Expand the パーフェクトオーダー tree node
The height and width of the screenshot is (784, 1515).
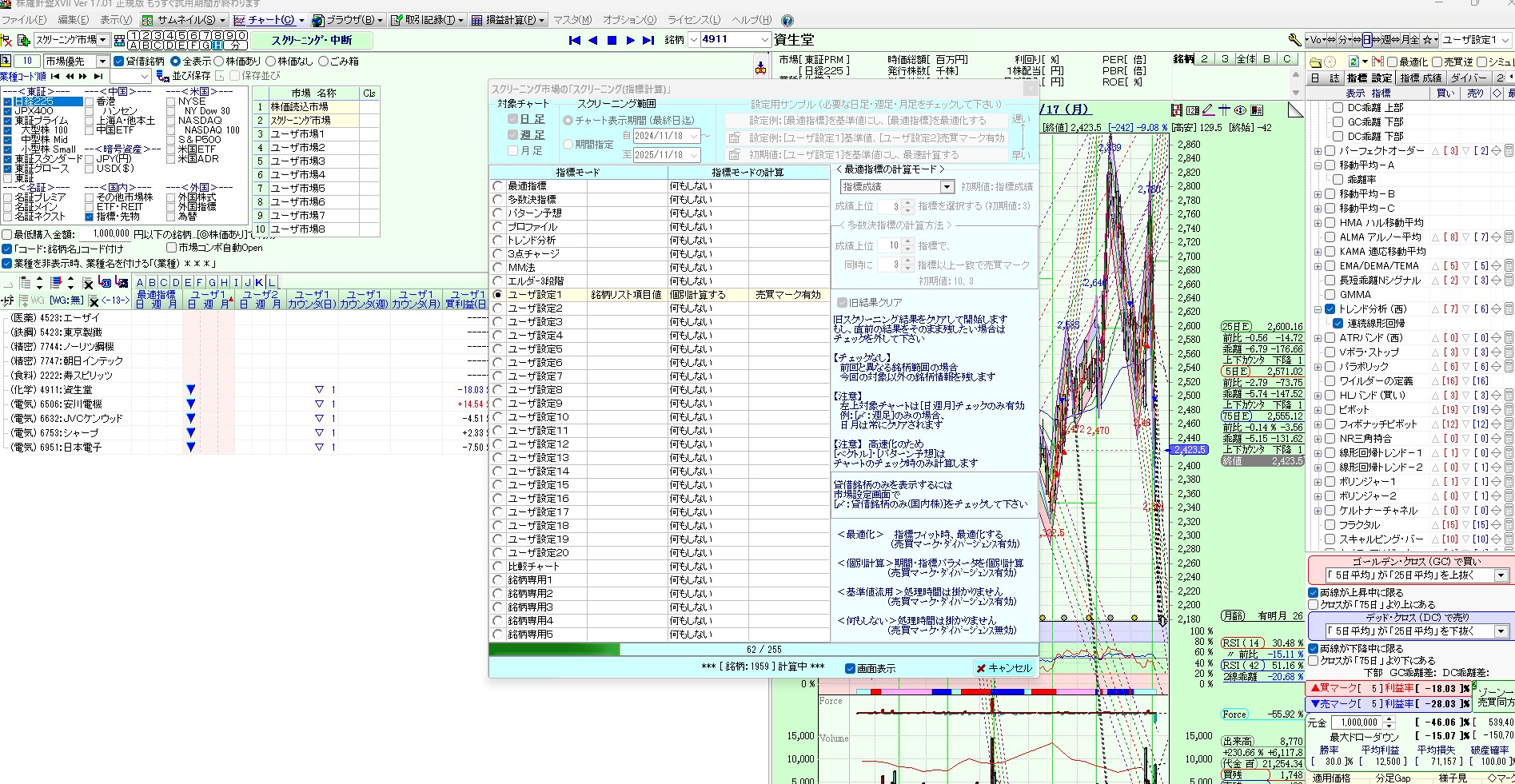coord(1318,151)
